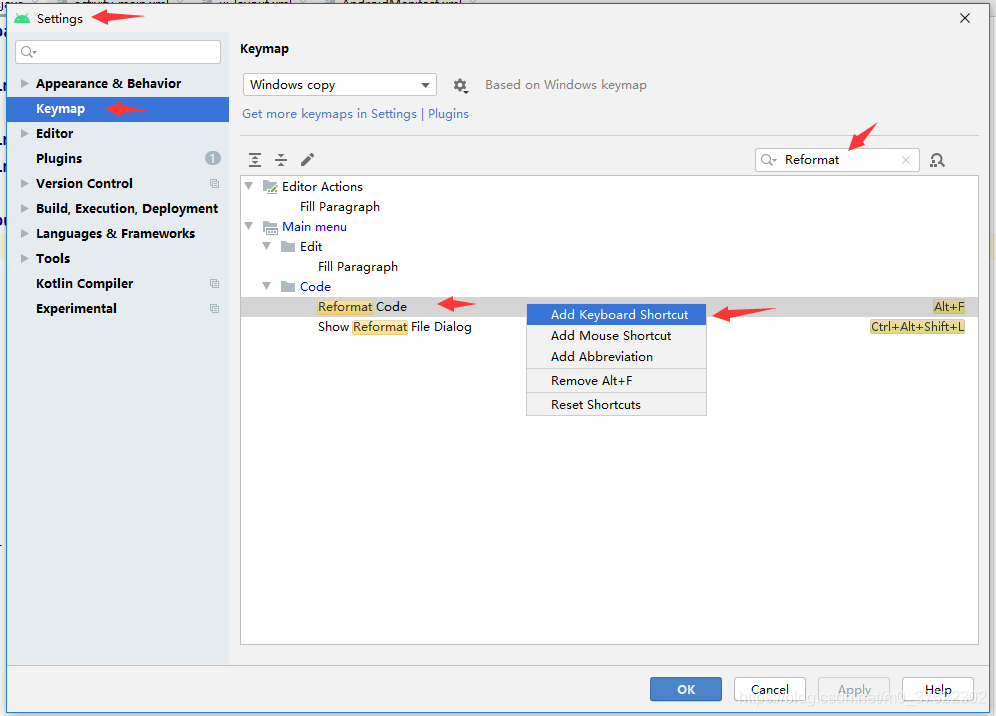Click the Editor Actions folder icon
Viewport: 996px width, 716px height.
coord(270,186)
